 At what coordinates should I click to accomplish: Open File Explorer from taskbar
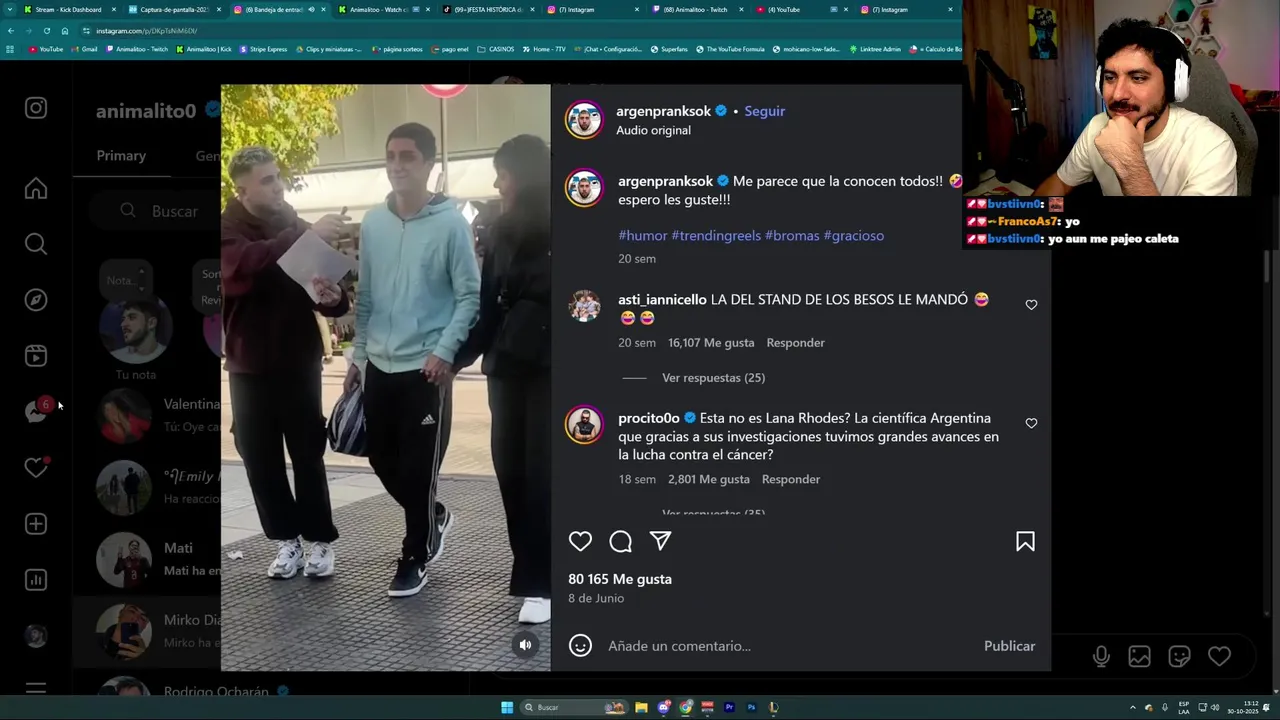pos(641,707)
